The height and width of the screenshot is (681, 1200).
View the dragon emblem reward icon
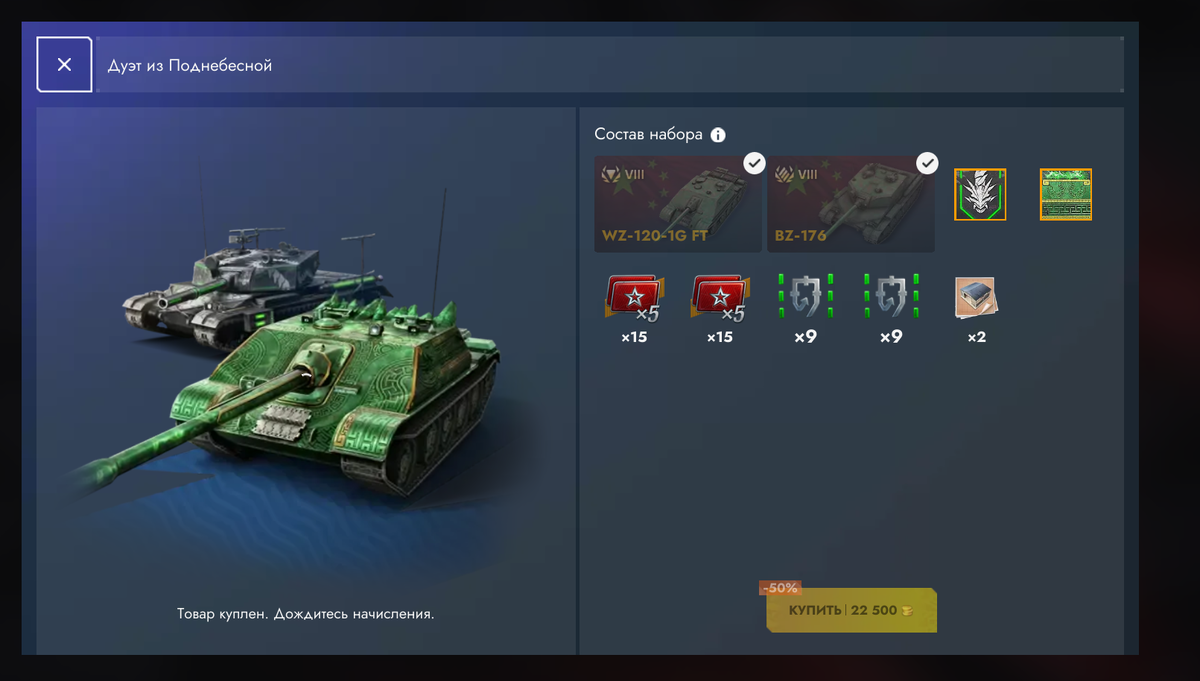pos(980,194)
